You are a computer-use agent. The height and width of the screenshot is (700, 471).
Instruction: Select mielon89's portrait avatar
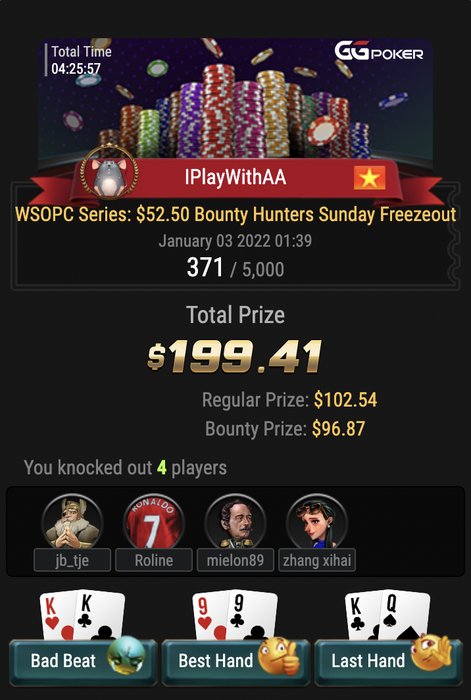(235, 522)
